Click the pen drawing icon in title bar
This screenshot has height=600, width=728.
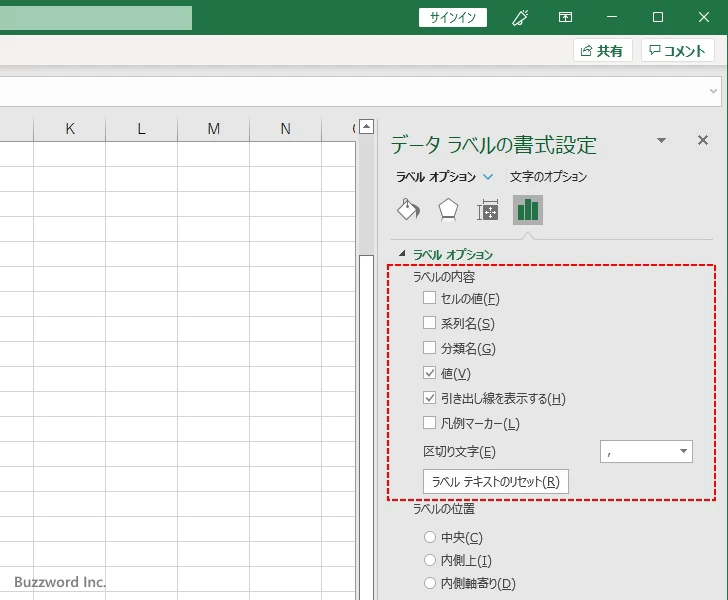click(x=519, y=17)
